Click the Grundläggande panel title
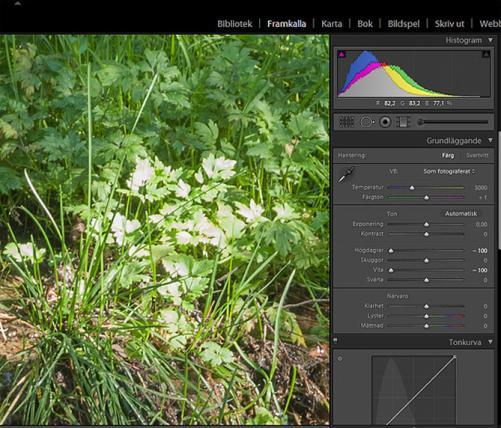Screen dimensions: 501x428 click(x=454, y=141)
